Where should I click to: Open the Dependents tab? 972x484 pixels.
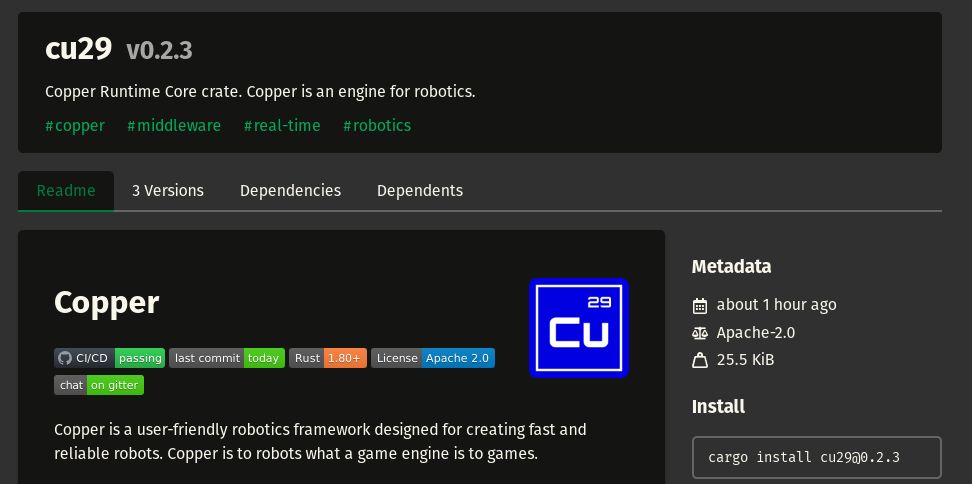tap(420, 191)
